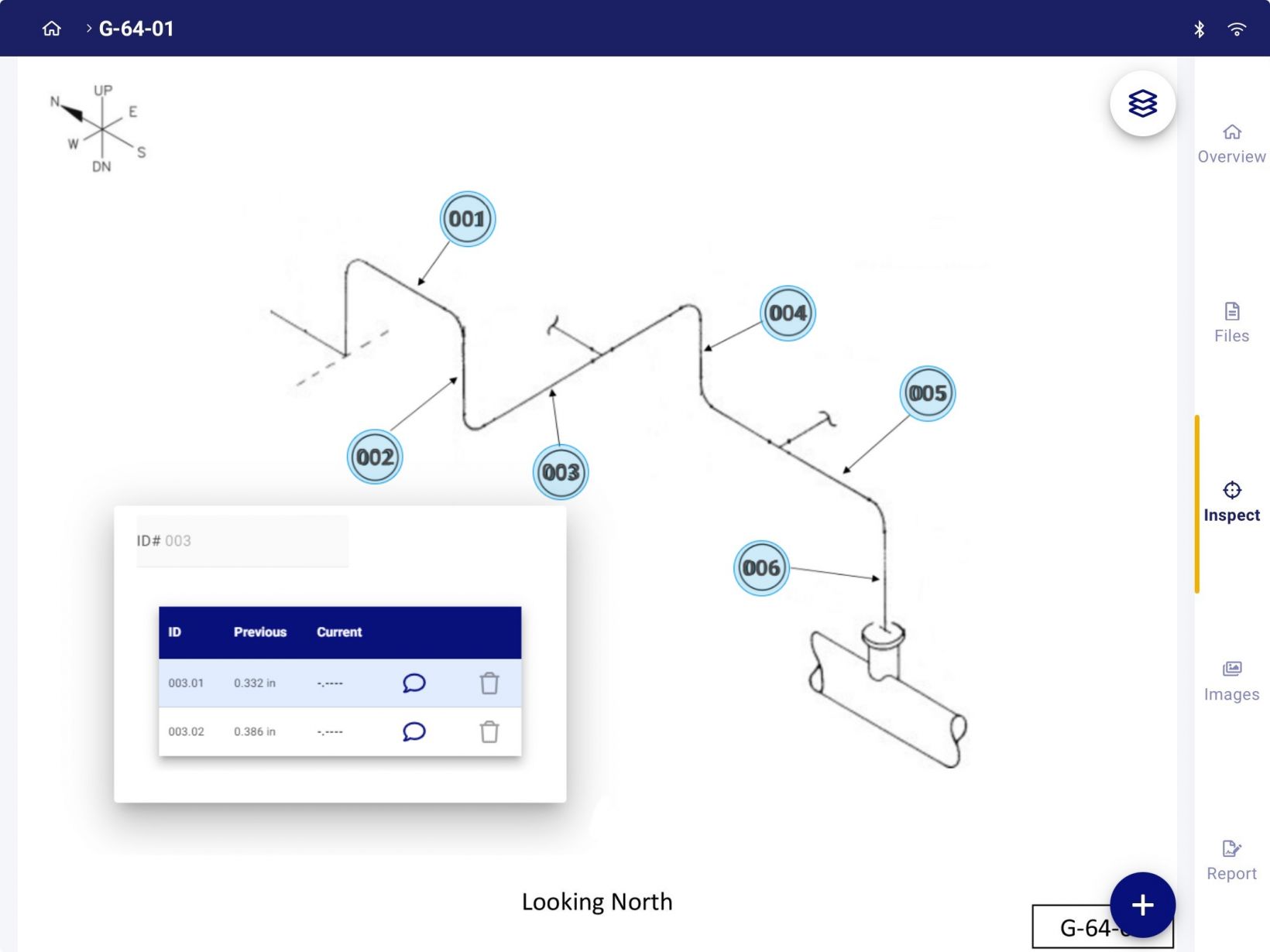Click the Bluetooth status icon
This screenshot has height=952, width=1270.
pyautogui.click(x=1199, y=29)
